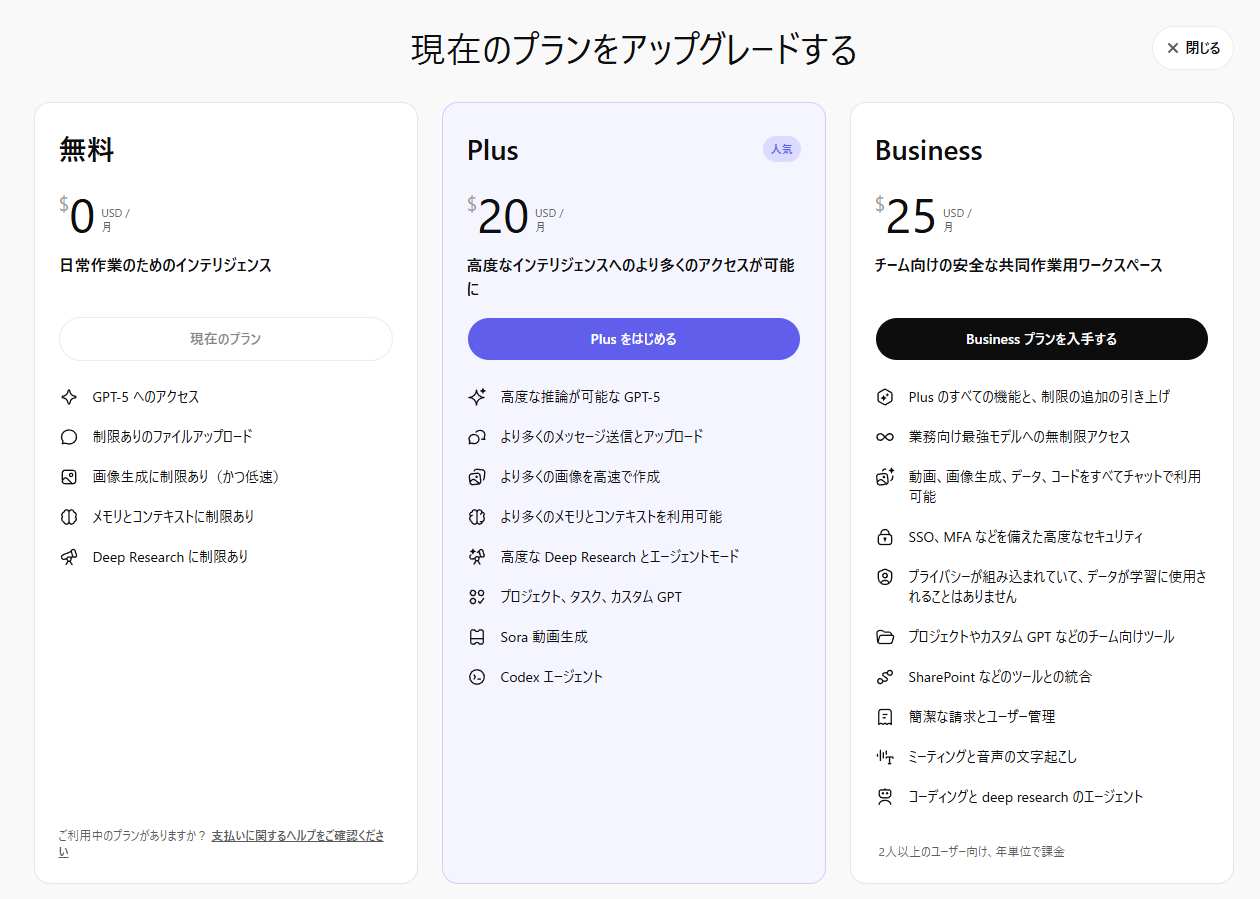Click the robot icon for コーディングと deep research

pyautogui.click(x=885, y=797)
